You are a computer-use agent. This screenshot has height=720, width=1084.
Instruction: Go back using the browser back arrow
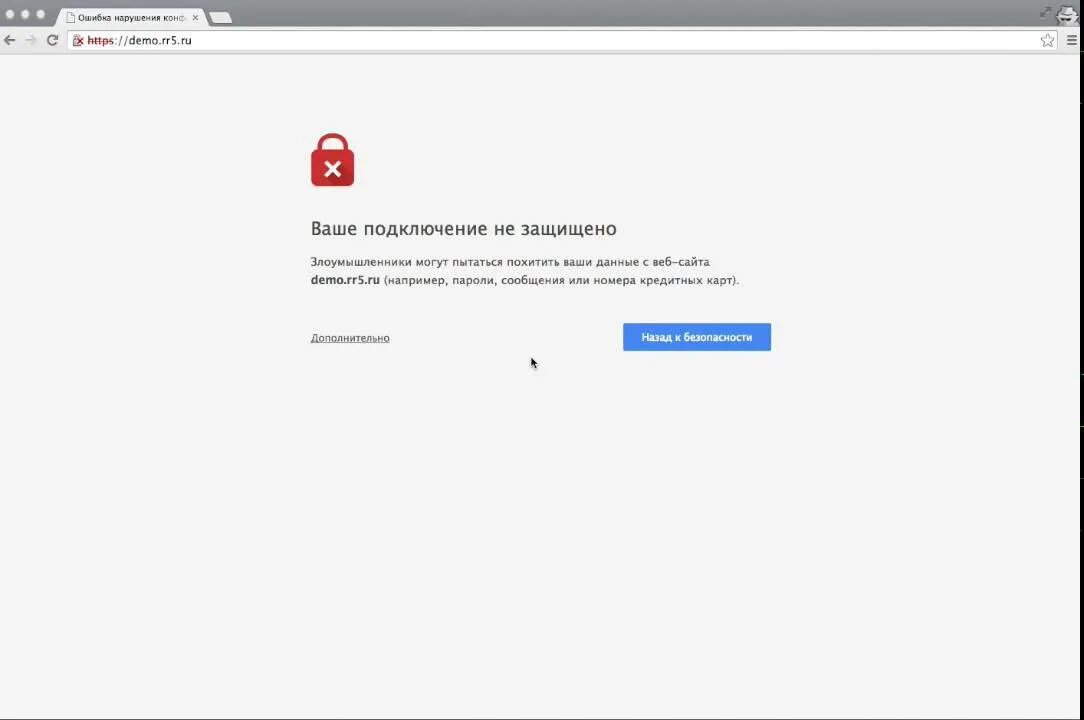(10, 40)
